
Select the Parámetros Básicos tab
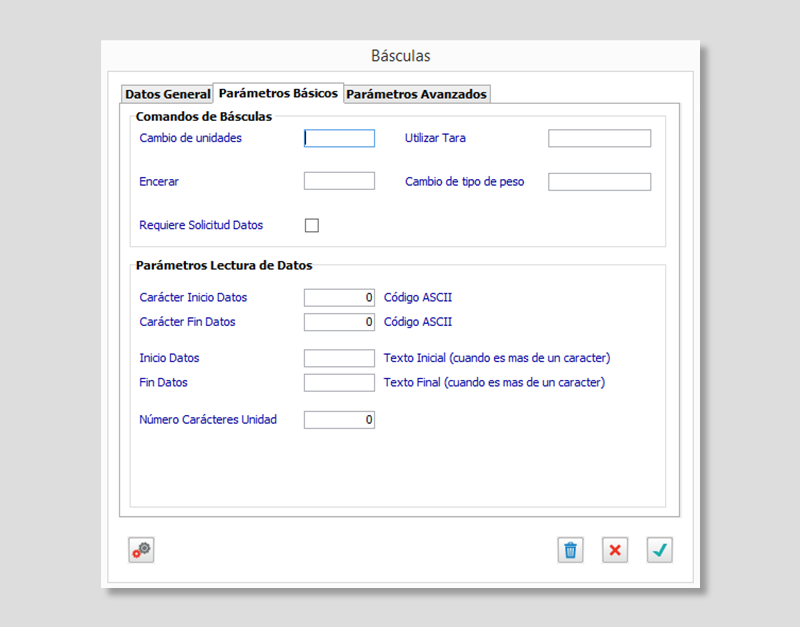tap(278, 93)
